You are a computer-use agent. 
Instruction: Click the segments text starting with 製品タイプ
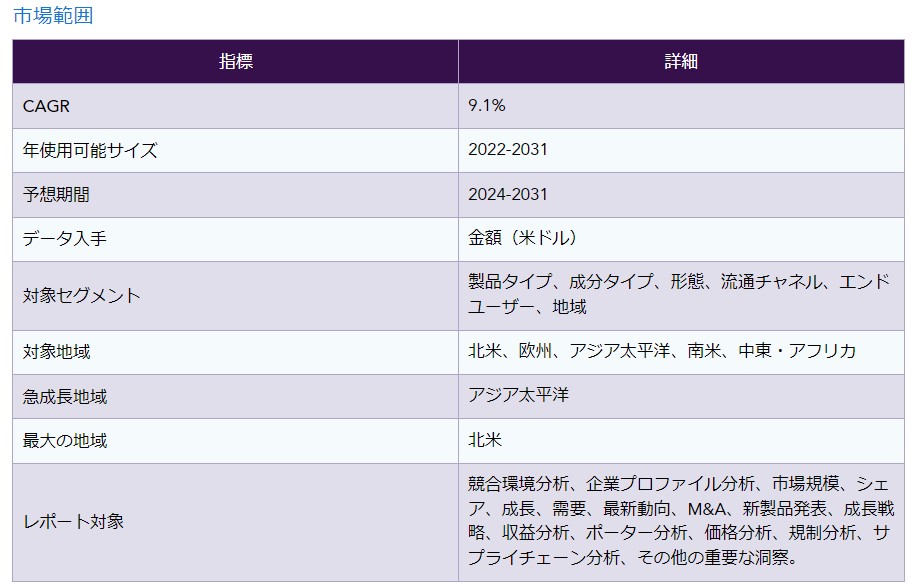click(679, 294)
